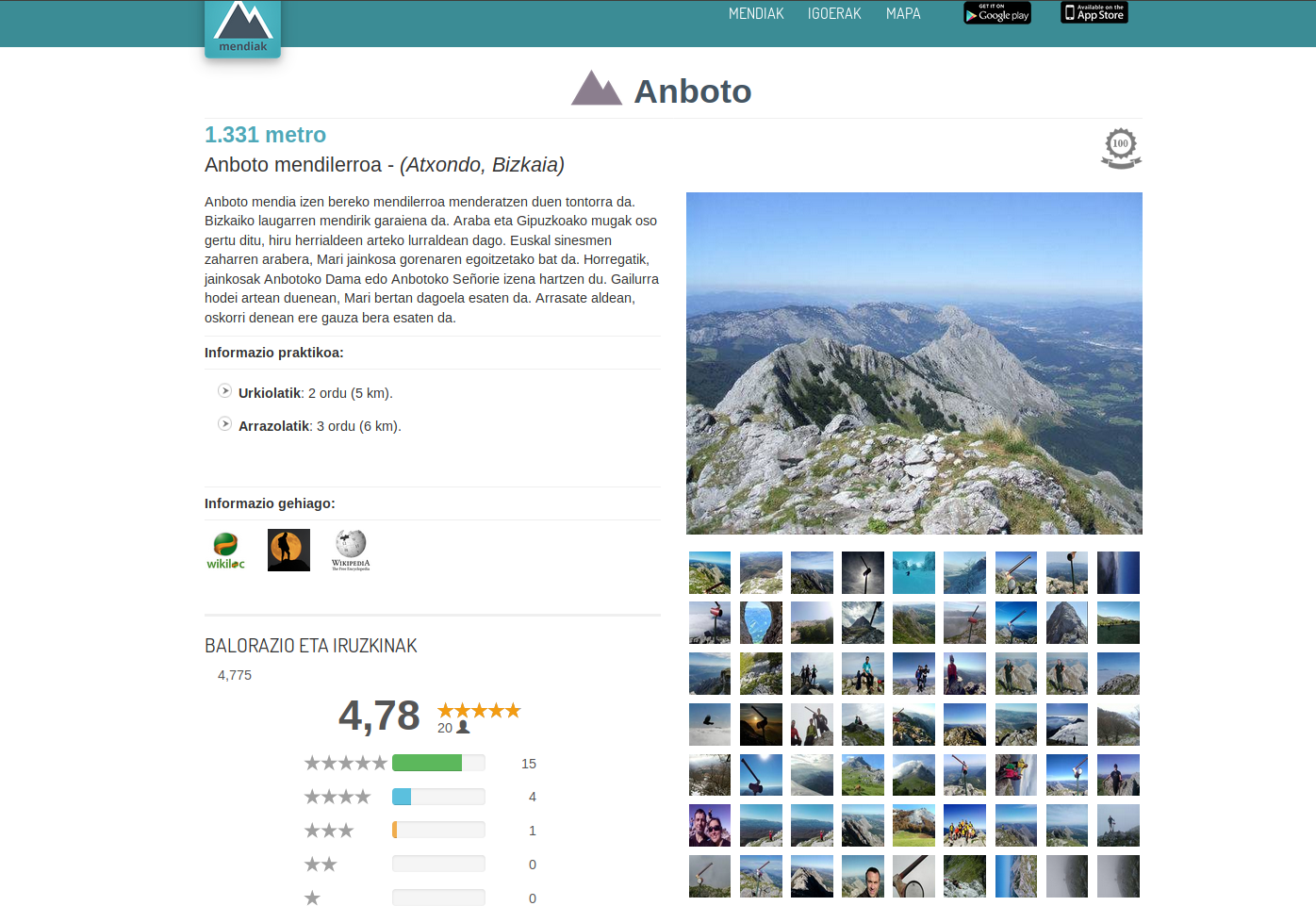The image size is (1316, 906).
Task: Open the large Anboto summit photo
Action: (x=914, y=363)
